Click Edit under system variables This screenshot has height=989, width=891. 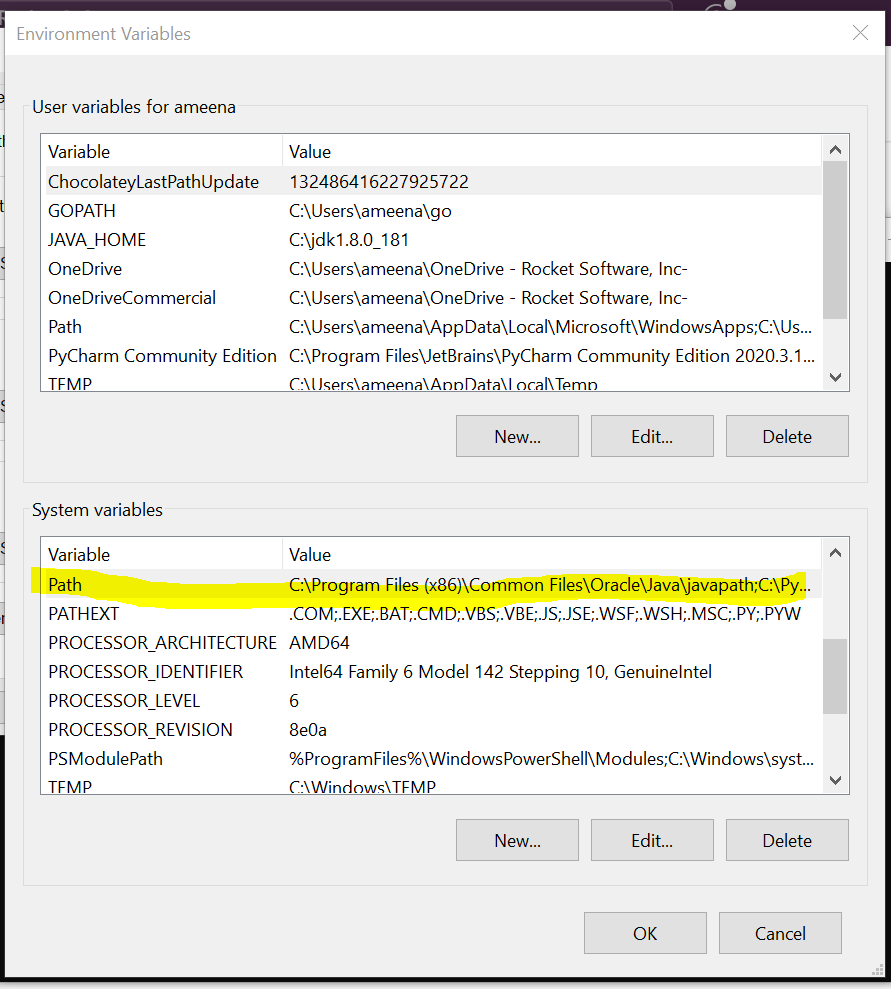(652, 840)
